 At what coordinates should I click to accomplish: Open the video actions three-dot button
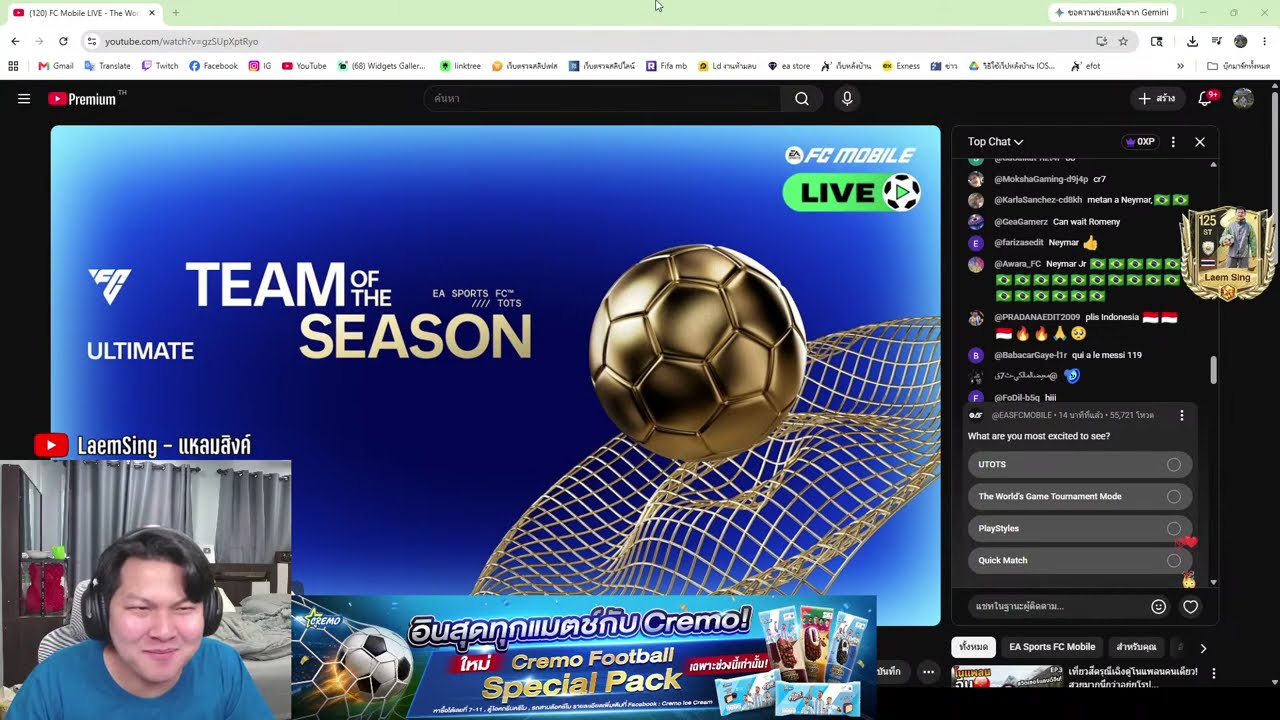coord(928,672)
